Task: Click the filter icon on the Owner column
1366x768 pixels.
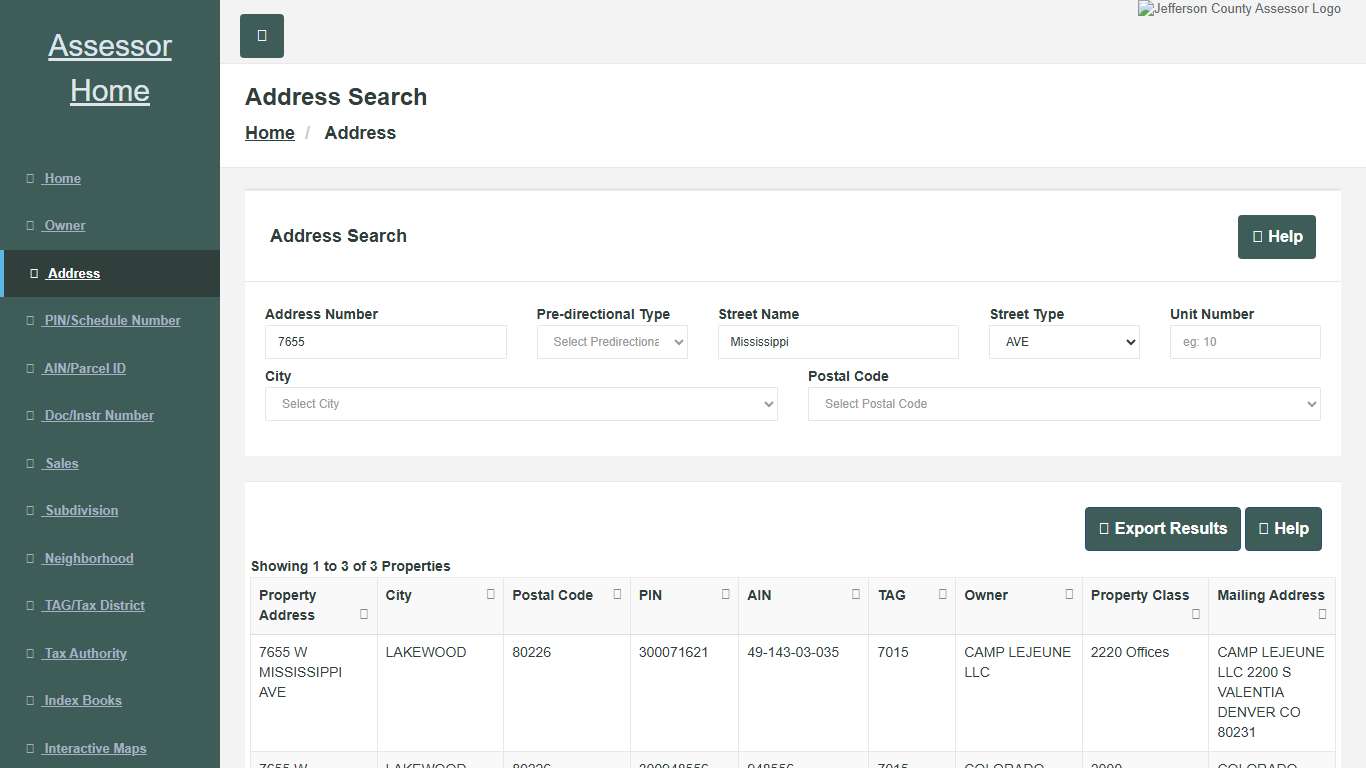Action: click(1069, 593)
